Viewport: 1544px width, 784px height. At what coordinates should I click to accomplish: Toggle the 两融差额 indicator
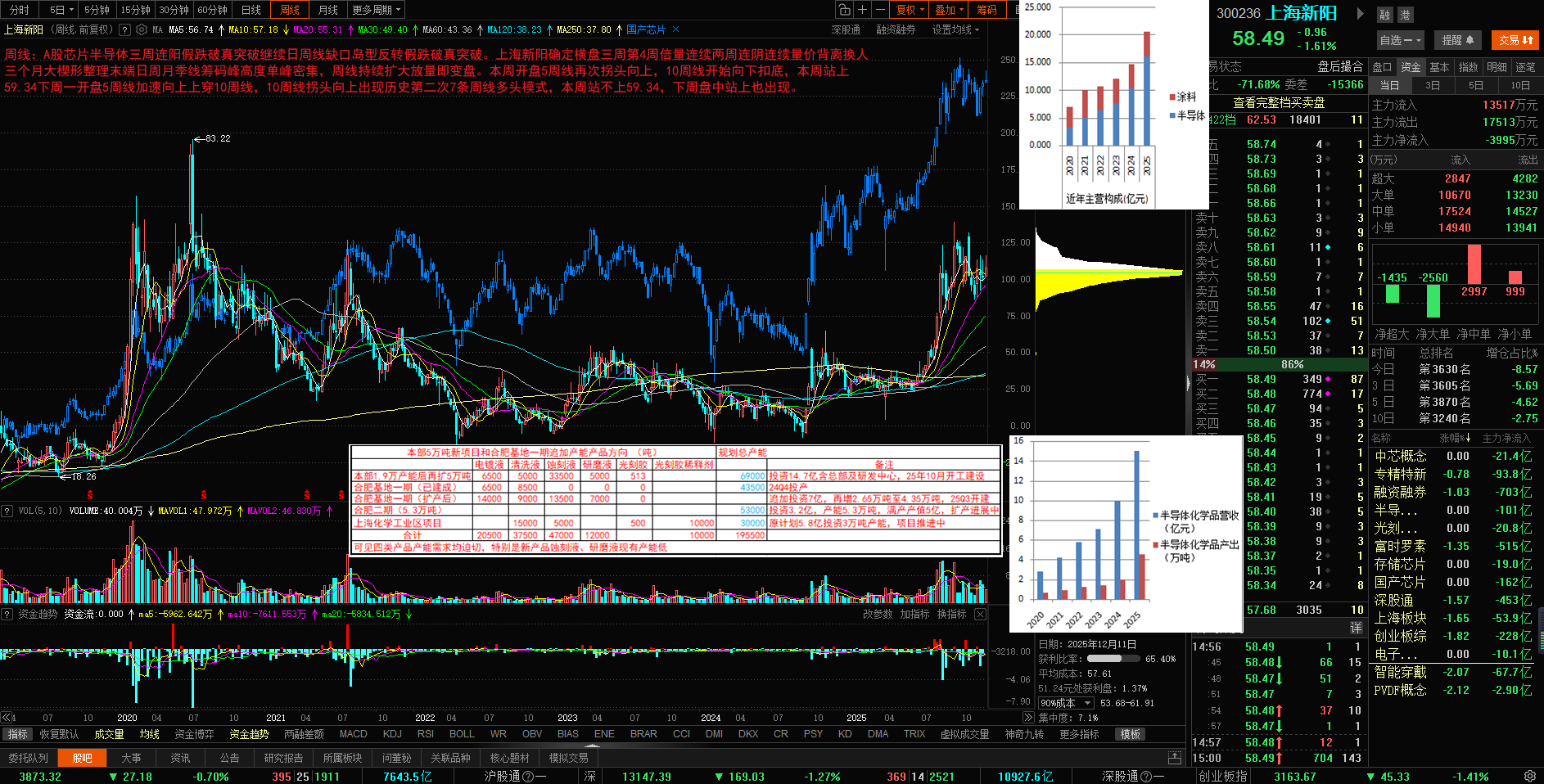point(304,734)
